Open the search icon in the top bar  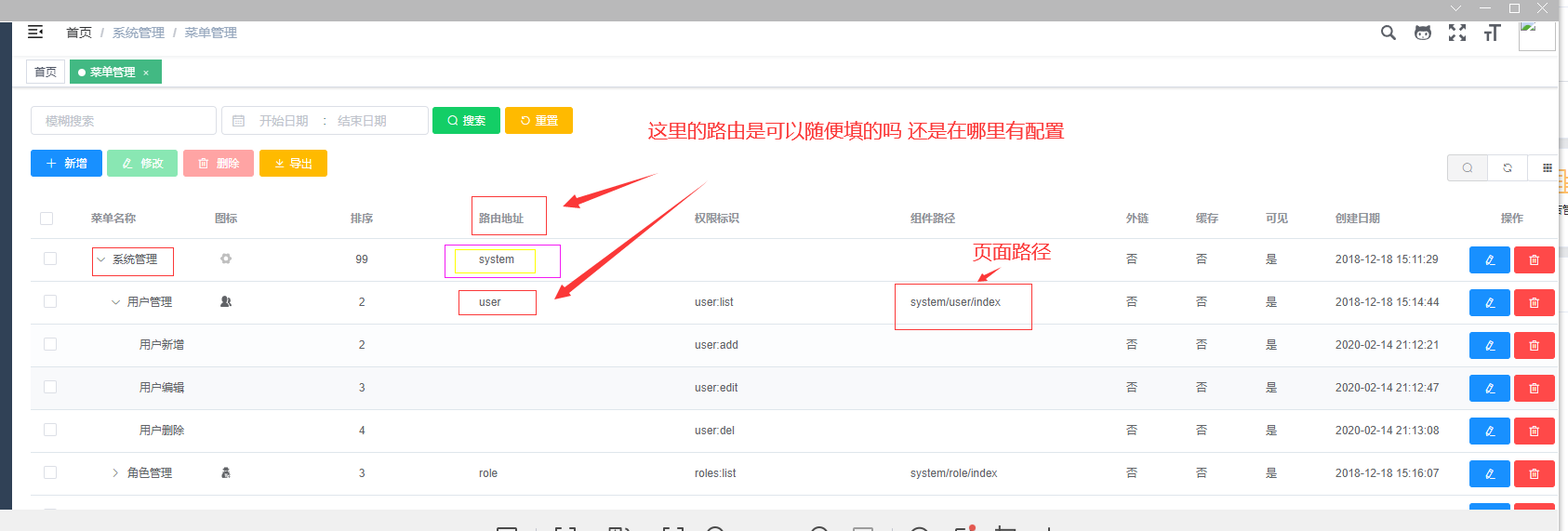1388,33
